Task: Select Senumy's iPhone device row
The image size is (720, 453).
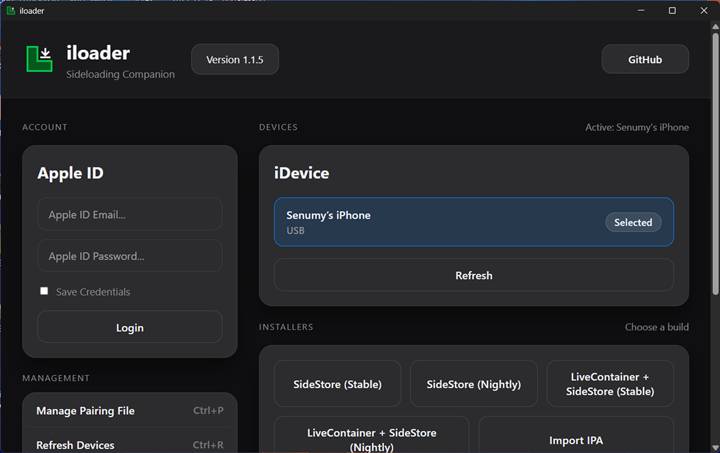Action: tap(473, 222)
